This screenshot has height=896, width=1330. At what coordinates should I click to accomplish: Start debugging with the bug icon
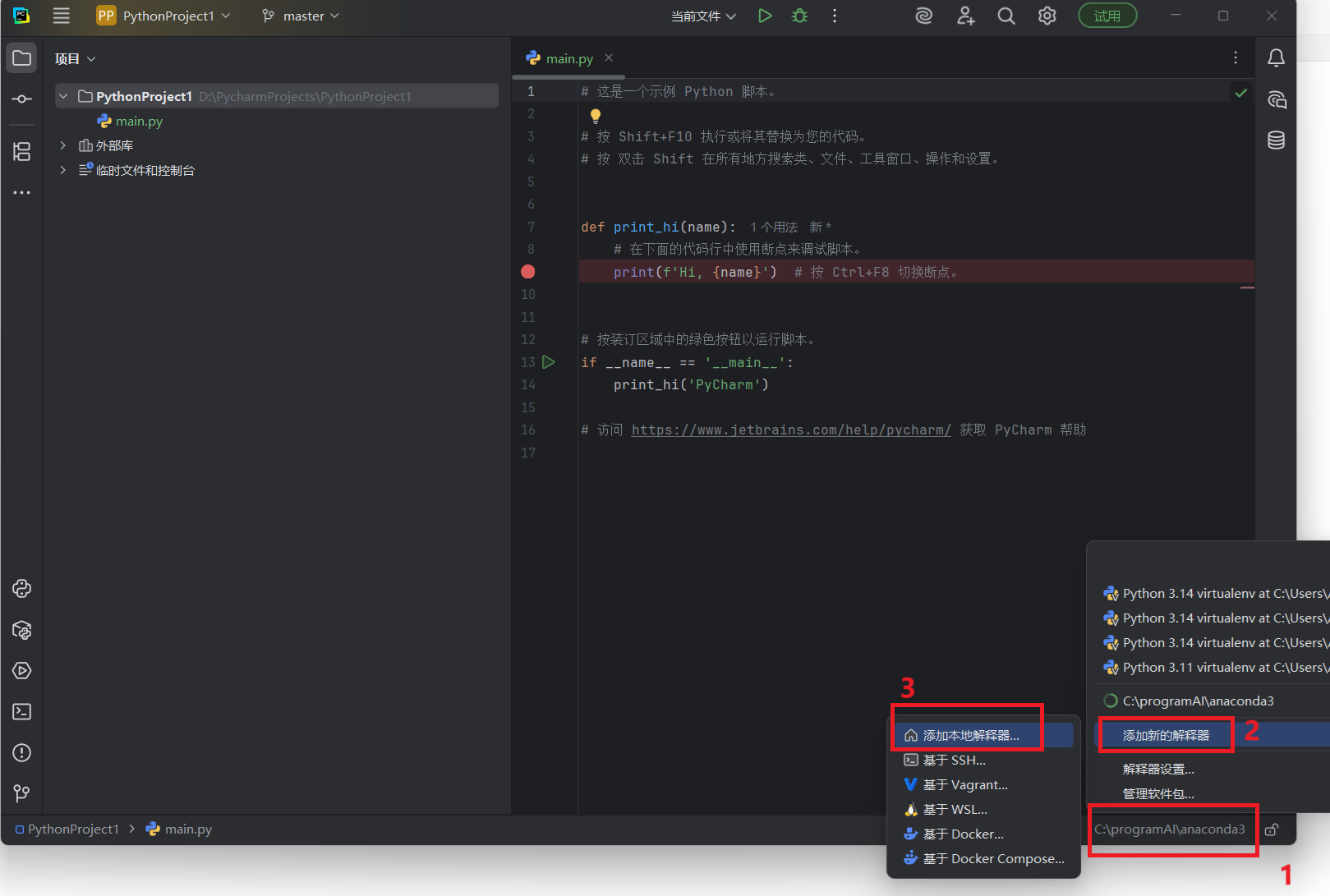click(x=799, y=16)
